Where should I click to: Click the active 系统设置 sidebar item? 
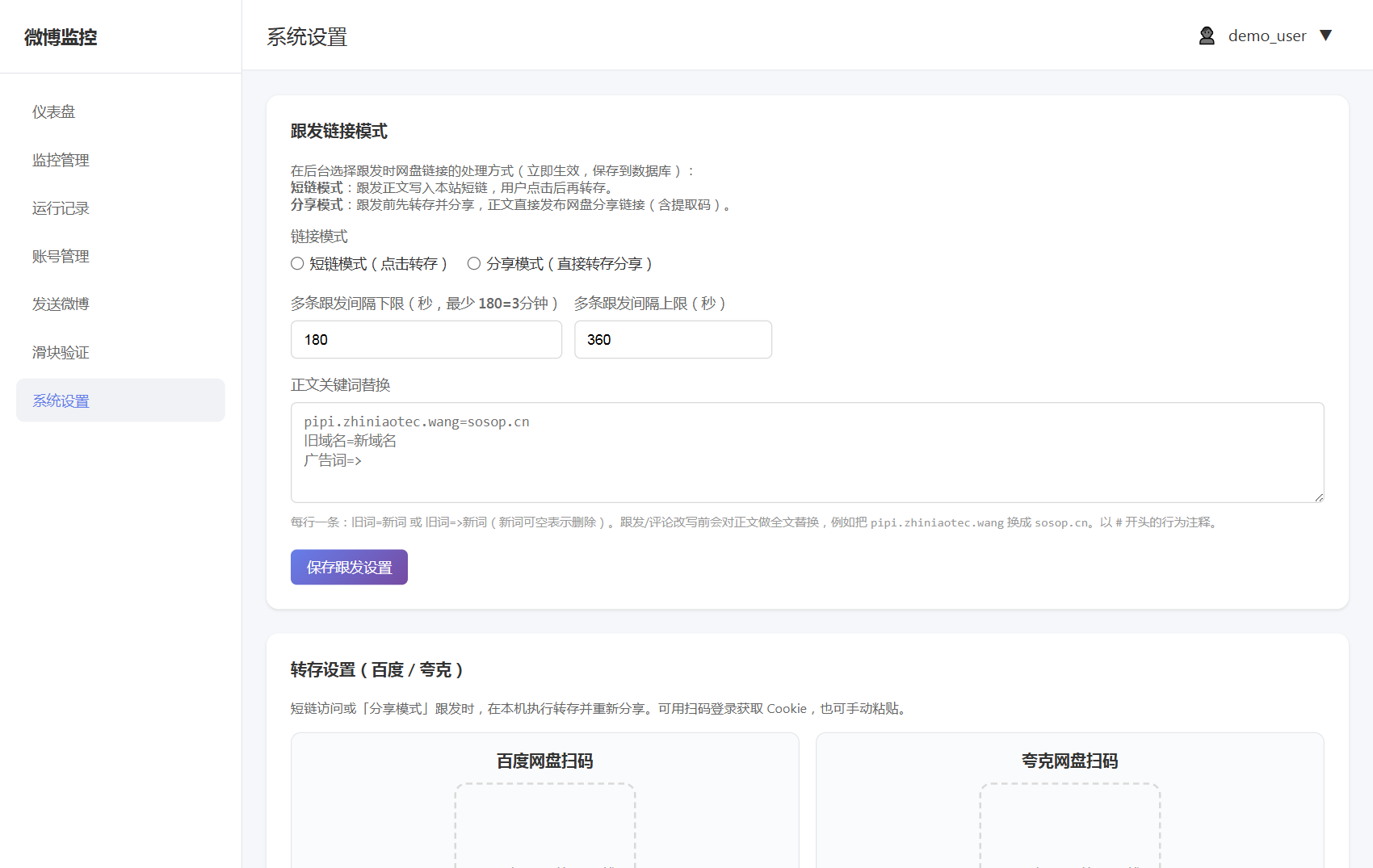[x=120, y=400]
